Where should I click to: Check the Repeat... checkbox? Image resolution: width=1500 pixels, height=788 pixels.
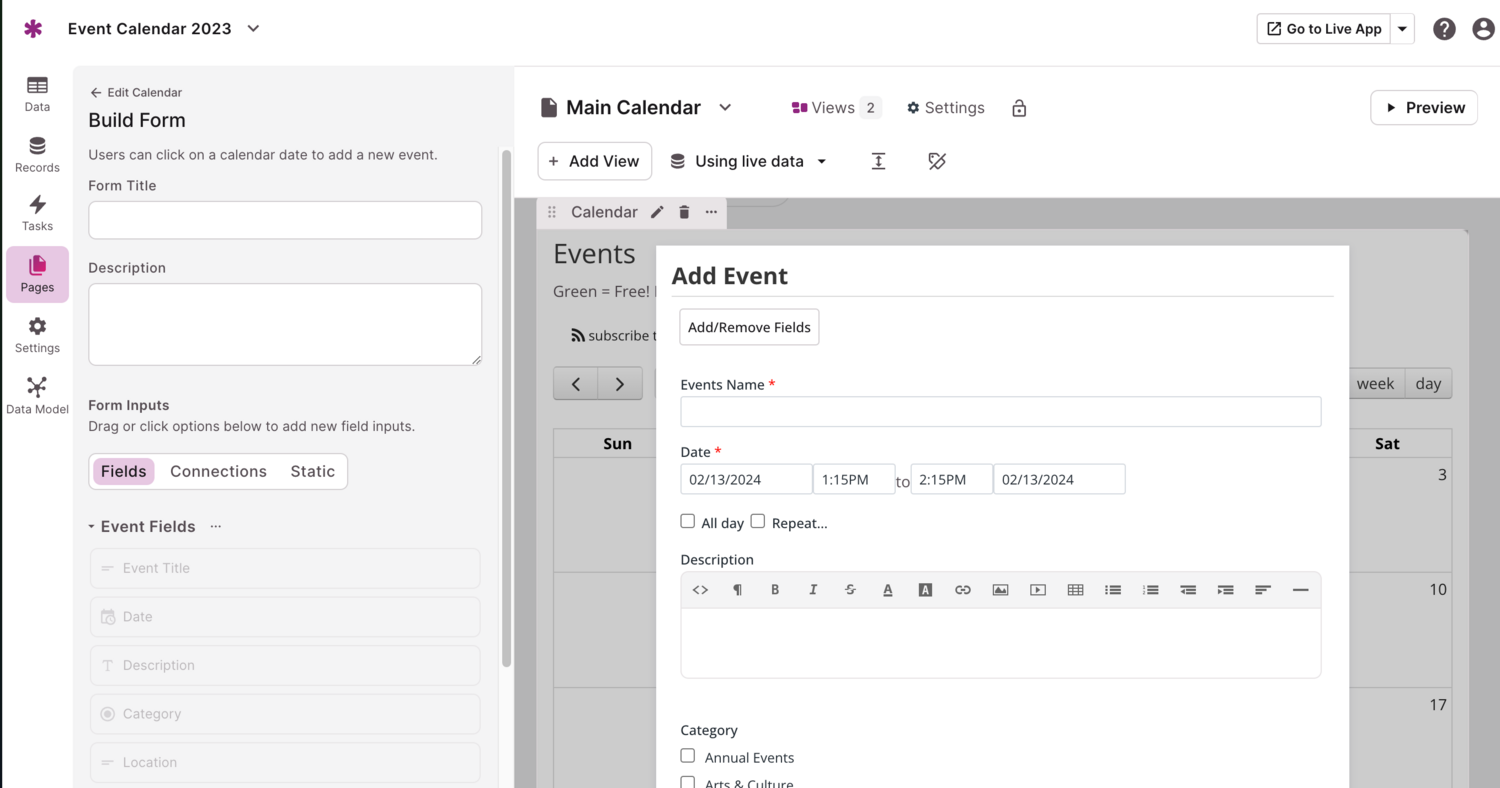(x=758, y=521)
